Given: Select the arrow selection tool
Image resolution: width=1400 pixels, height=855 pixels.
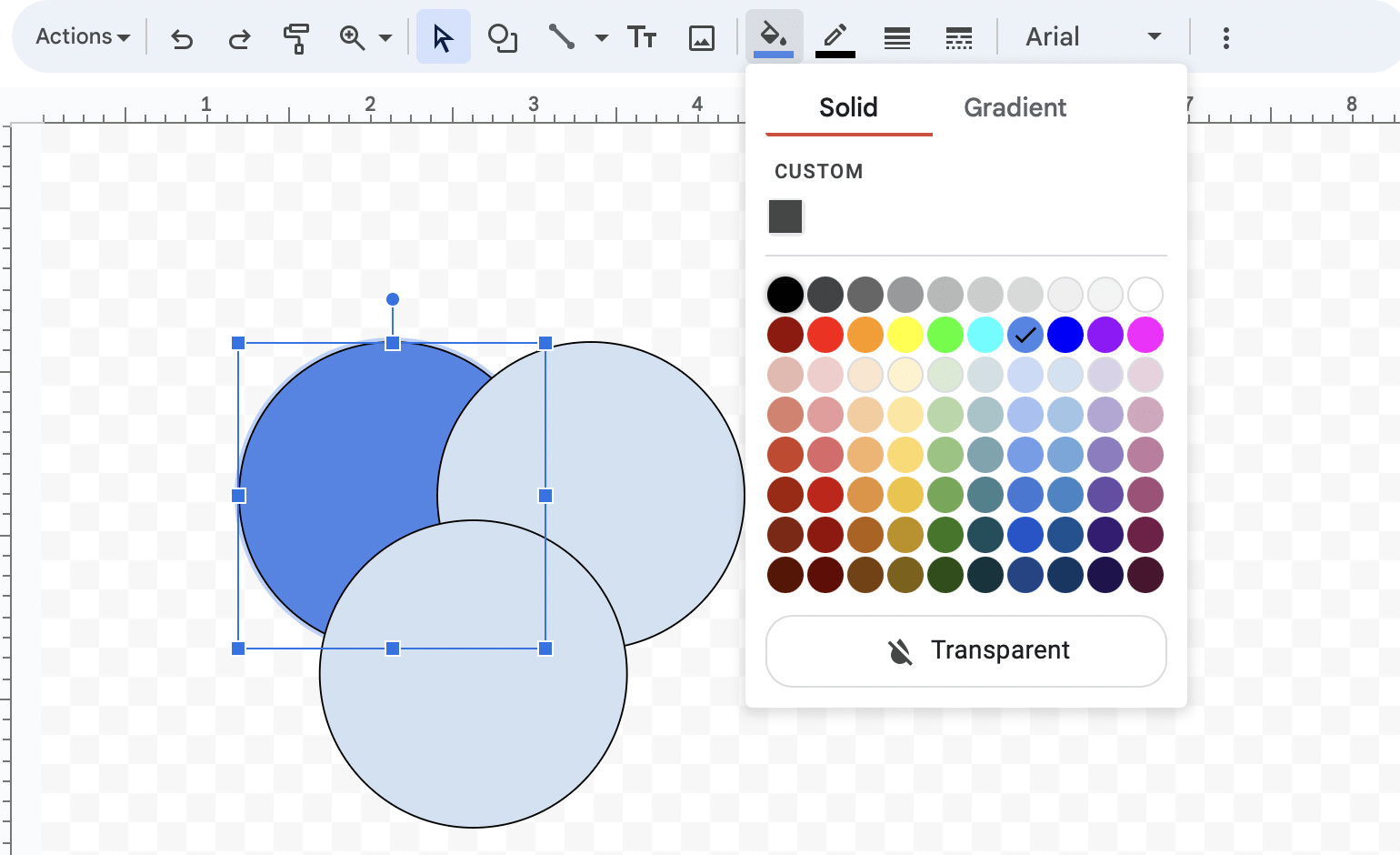Looking at the screenshot, I should coord(444,37).
